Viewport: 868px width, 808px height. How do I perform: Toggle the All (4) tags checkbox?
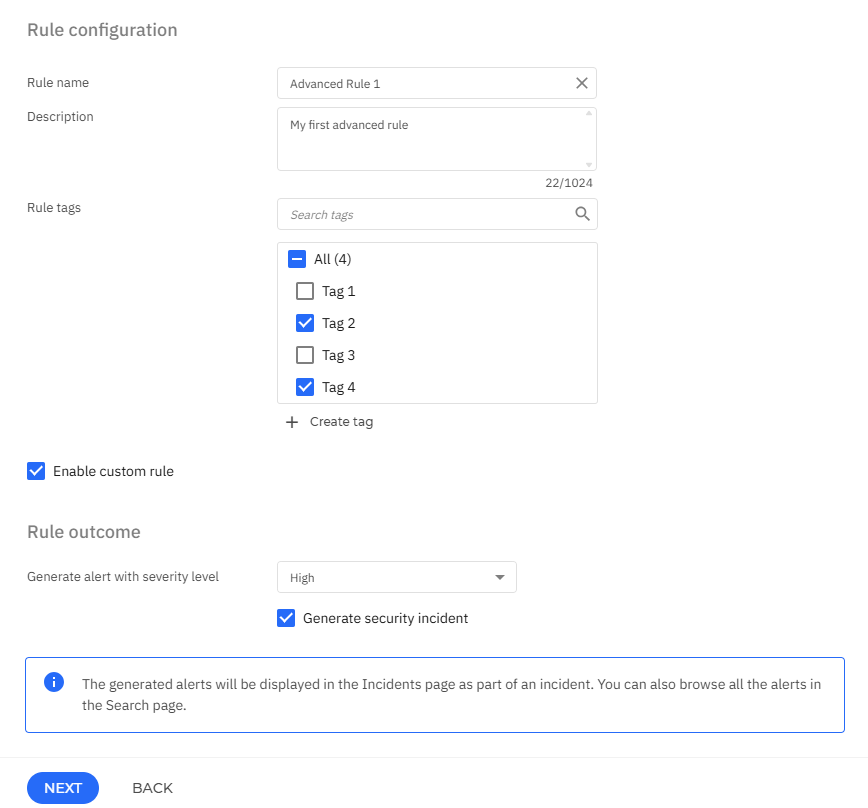[x=297, y=259]
